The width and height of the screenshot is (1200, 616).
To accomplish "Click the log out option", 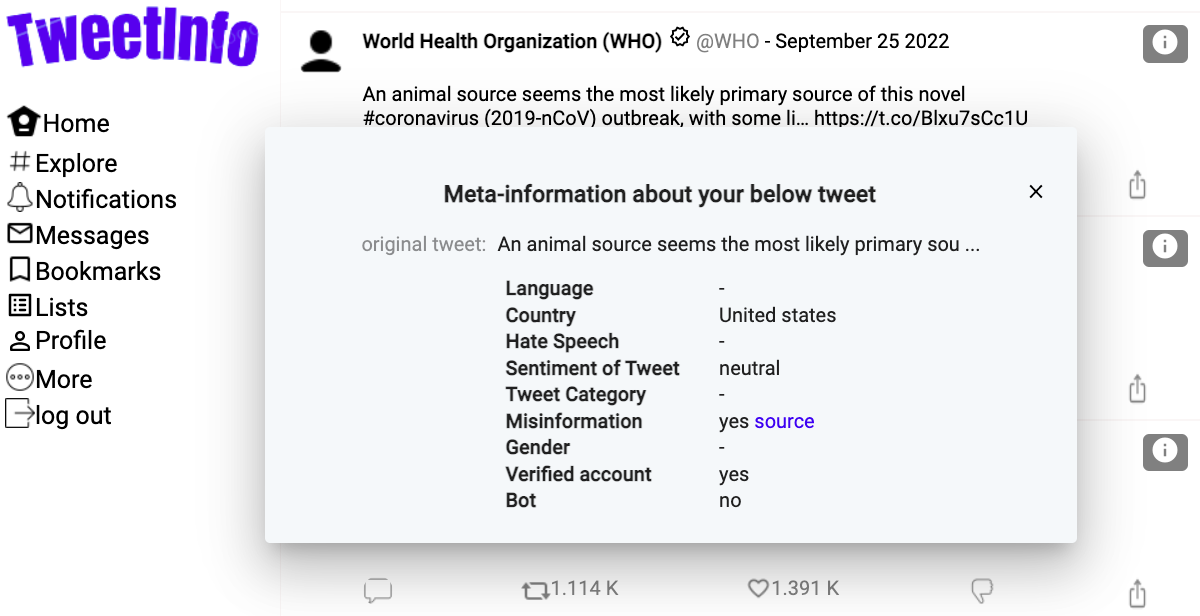I will (x=60, y=415).
